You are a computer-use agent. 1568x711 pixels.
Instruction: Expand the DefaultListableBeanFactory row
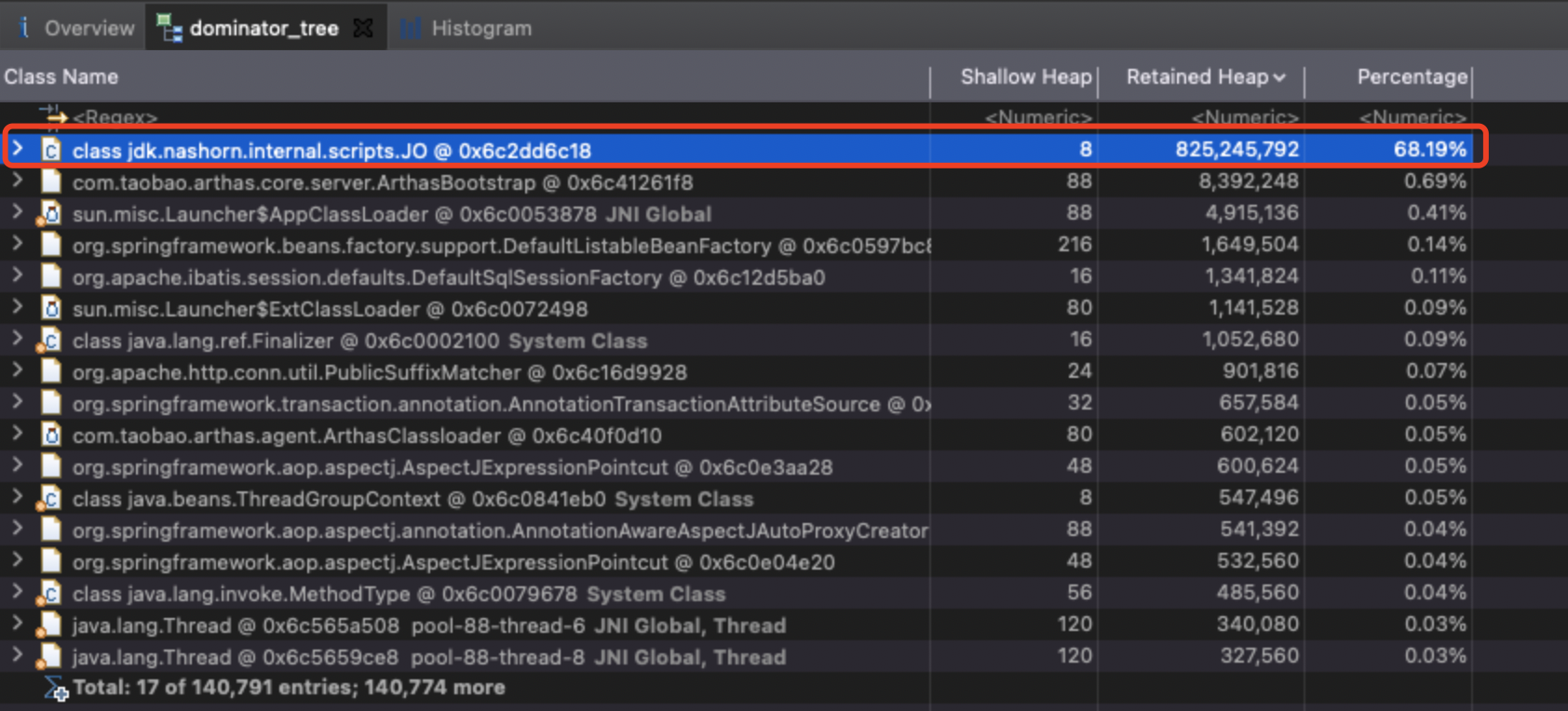[17, 244]
